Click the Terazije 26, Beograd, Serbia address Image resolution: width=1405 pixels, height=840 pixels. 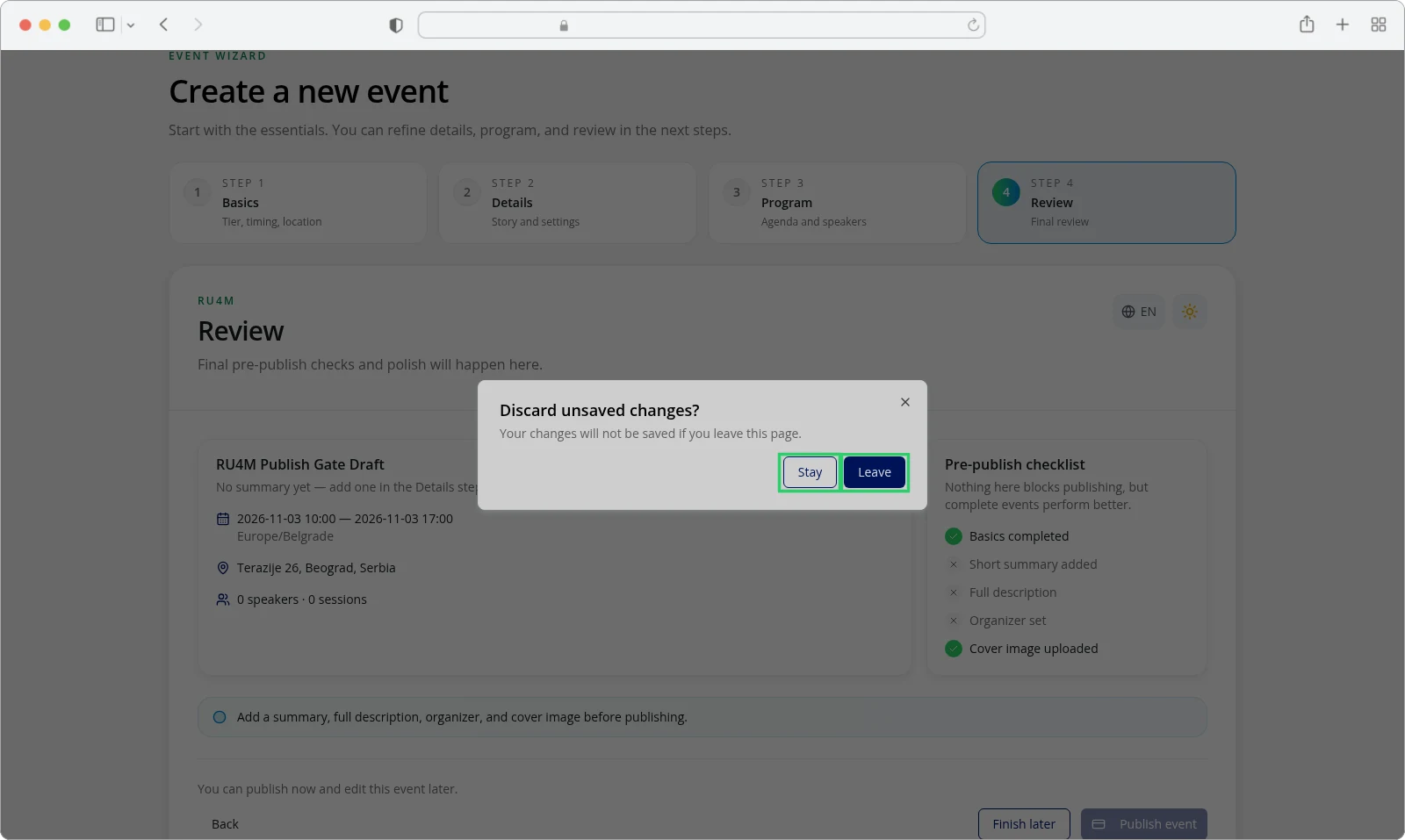316,568
